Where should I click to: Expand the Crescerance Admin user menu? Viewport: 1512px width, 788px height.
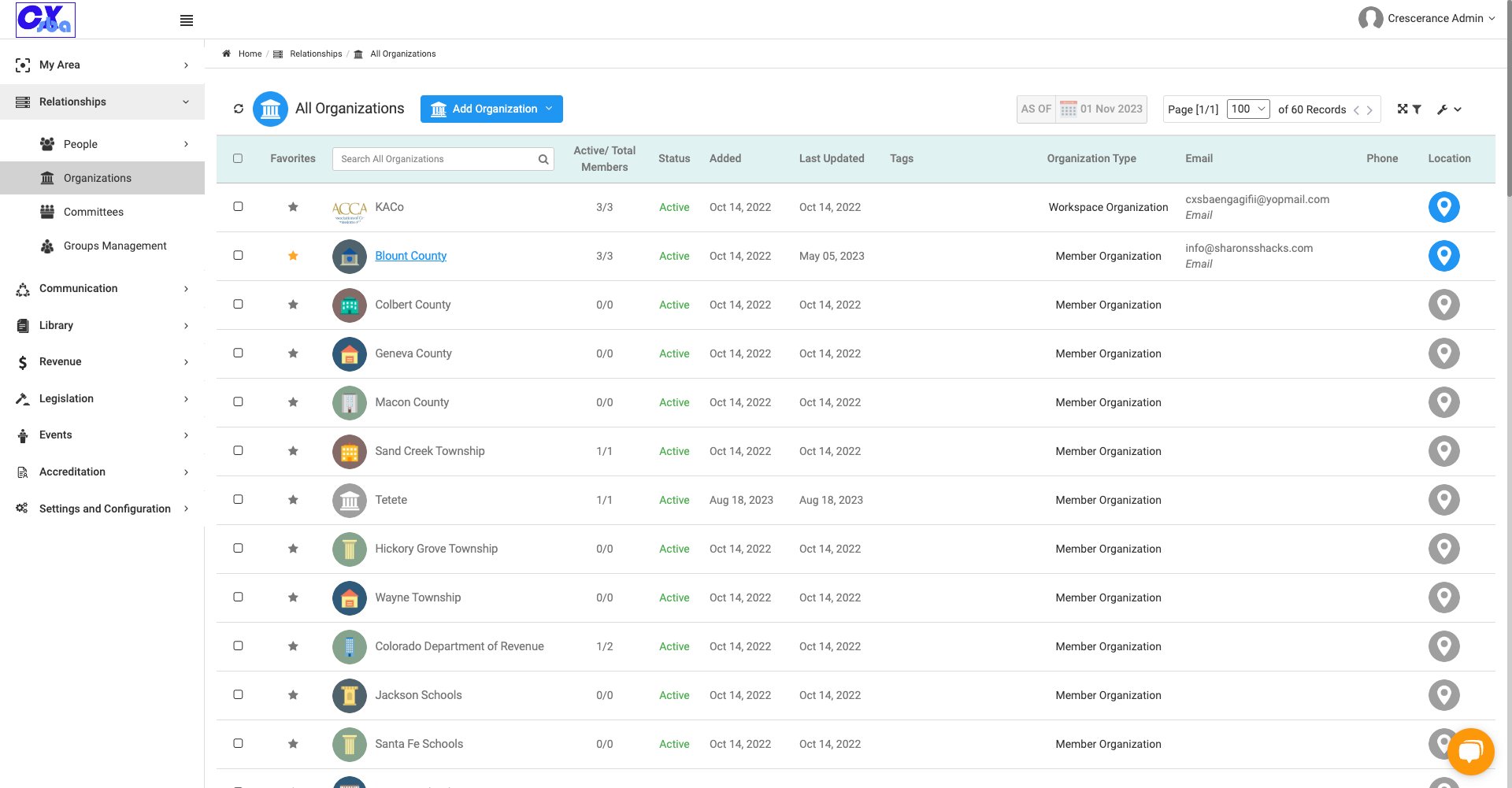(x=1426, y=18)
